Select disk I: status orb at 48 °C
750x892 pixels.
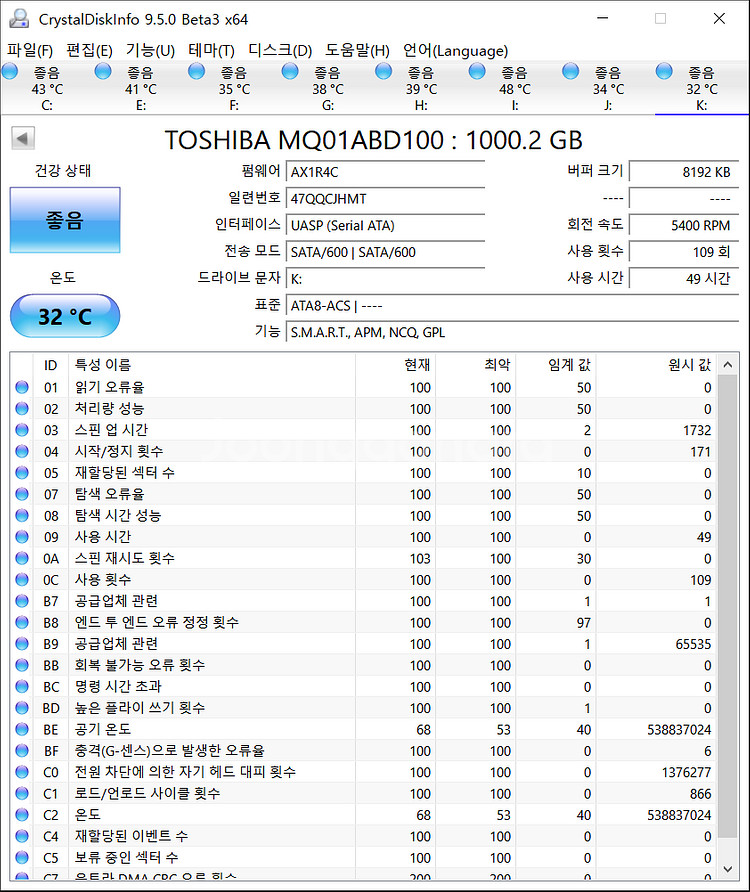[x=477, y=72]
